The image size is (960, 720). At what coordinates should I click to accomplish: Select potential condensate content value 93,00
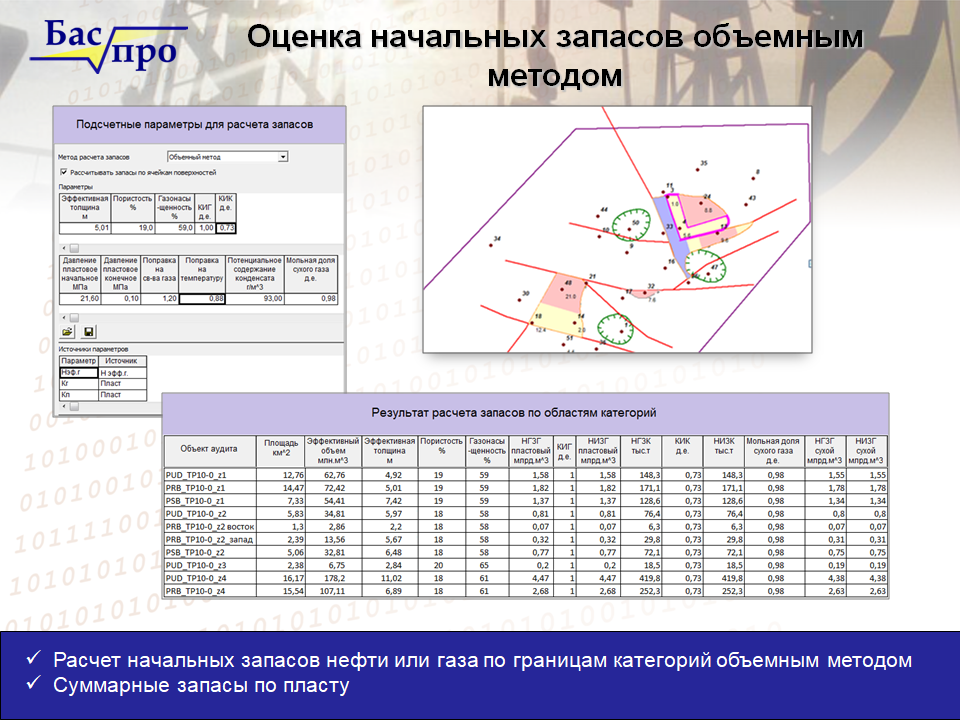tap(255, 299)
